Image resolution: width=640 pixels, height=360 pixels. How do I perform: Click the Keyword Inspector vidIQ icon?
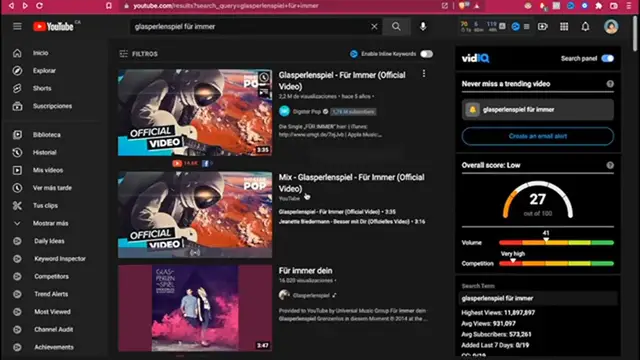(x=17, y=259)
